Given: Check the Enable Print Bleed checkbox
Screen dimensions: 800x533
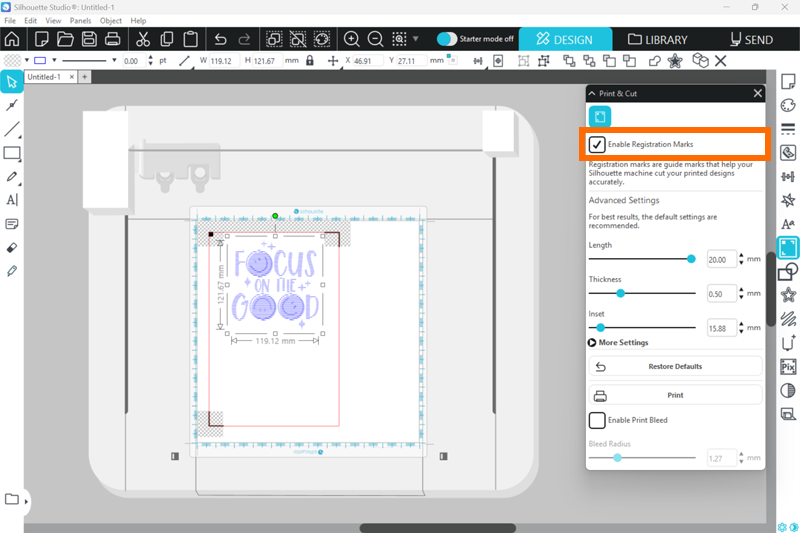Looking at the screenshot, I should point(597,420).
